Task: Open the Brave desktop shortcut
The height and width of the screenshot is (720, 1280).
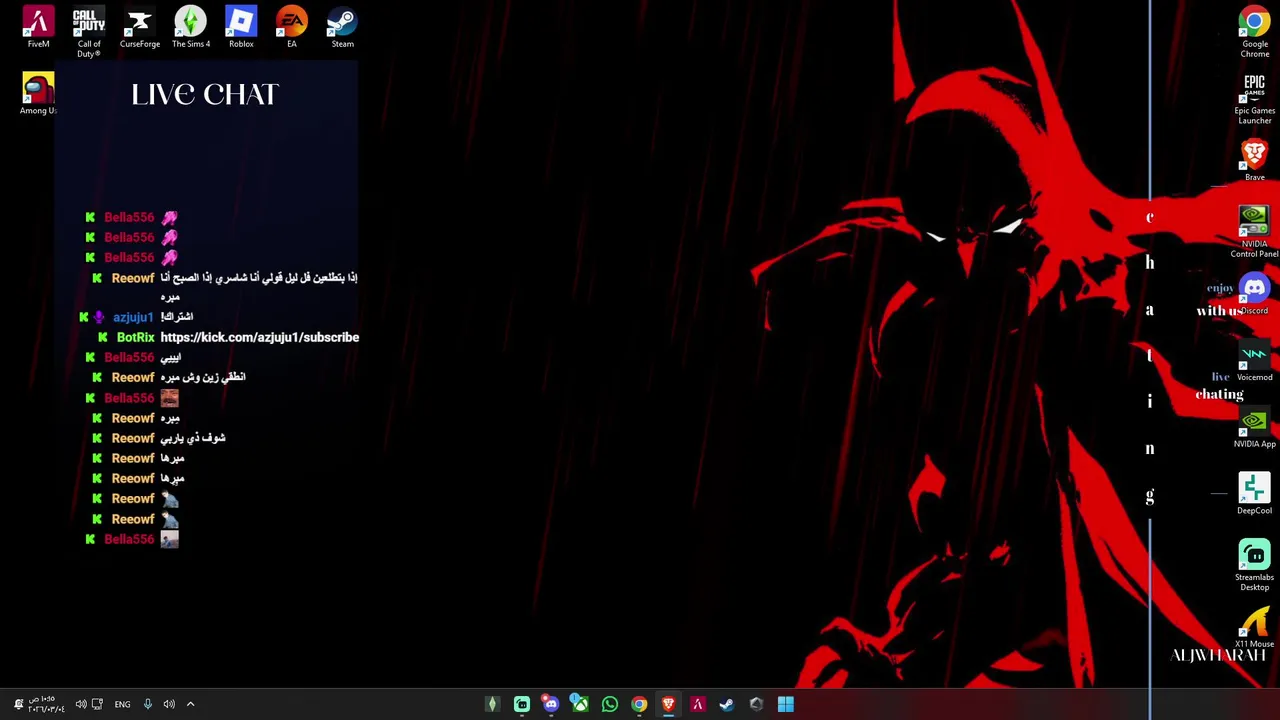Action: (x=1254, y=161)
